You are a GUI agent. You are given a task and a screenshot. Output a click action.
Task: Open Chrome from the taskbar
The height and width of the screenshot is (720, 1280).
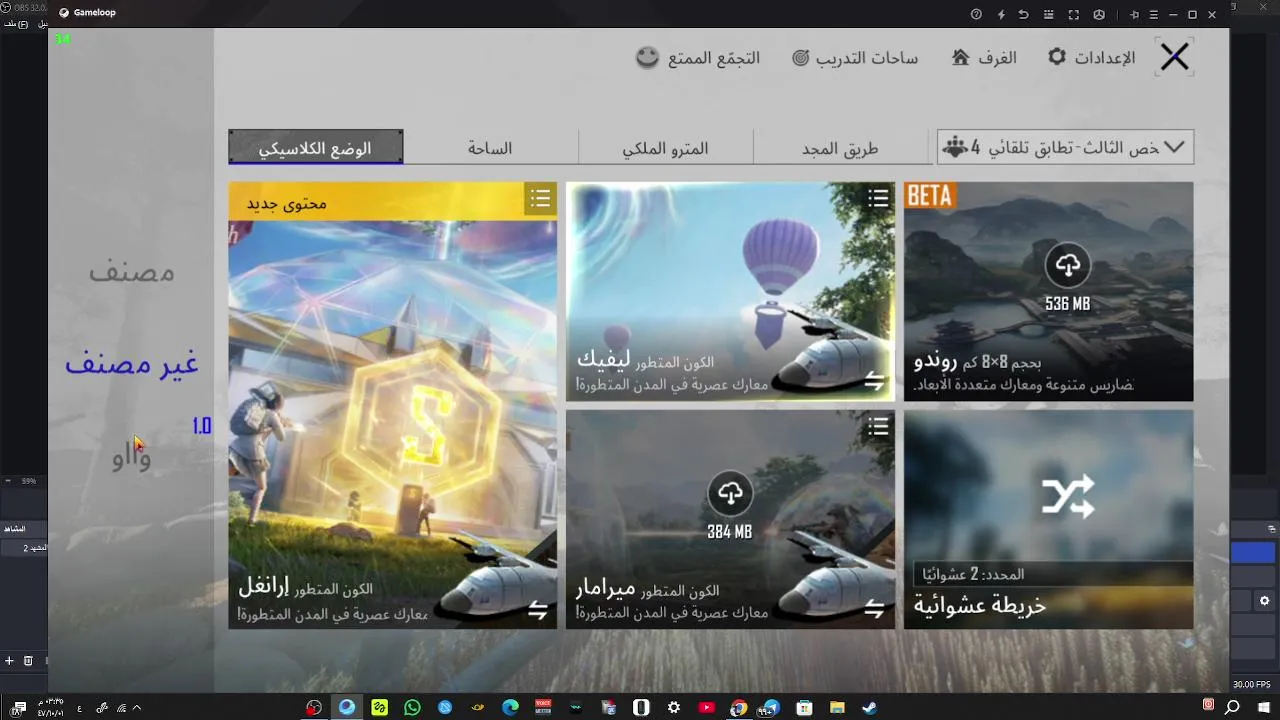coord(739,707)
